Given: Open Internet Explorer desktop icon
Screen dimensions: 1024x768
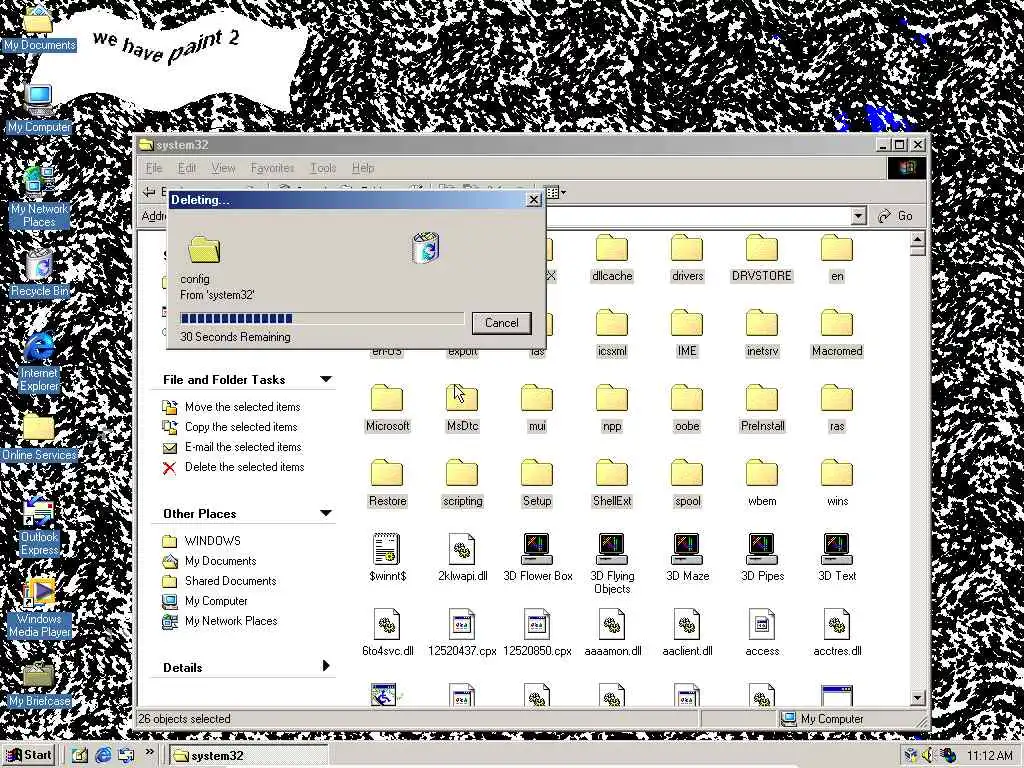Looking at the screenshot, I should [x=39, y=361].
